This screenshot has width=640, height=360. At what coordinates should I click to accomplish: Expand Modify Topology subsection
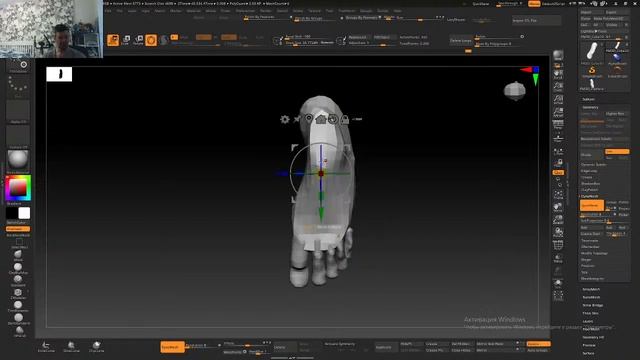pyautogui.click(x=594, y=253)
